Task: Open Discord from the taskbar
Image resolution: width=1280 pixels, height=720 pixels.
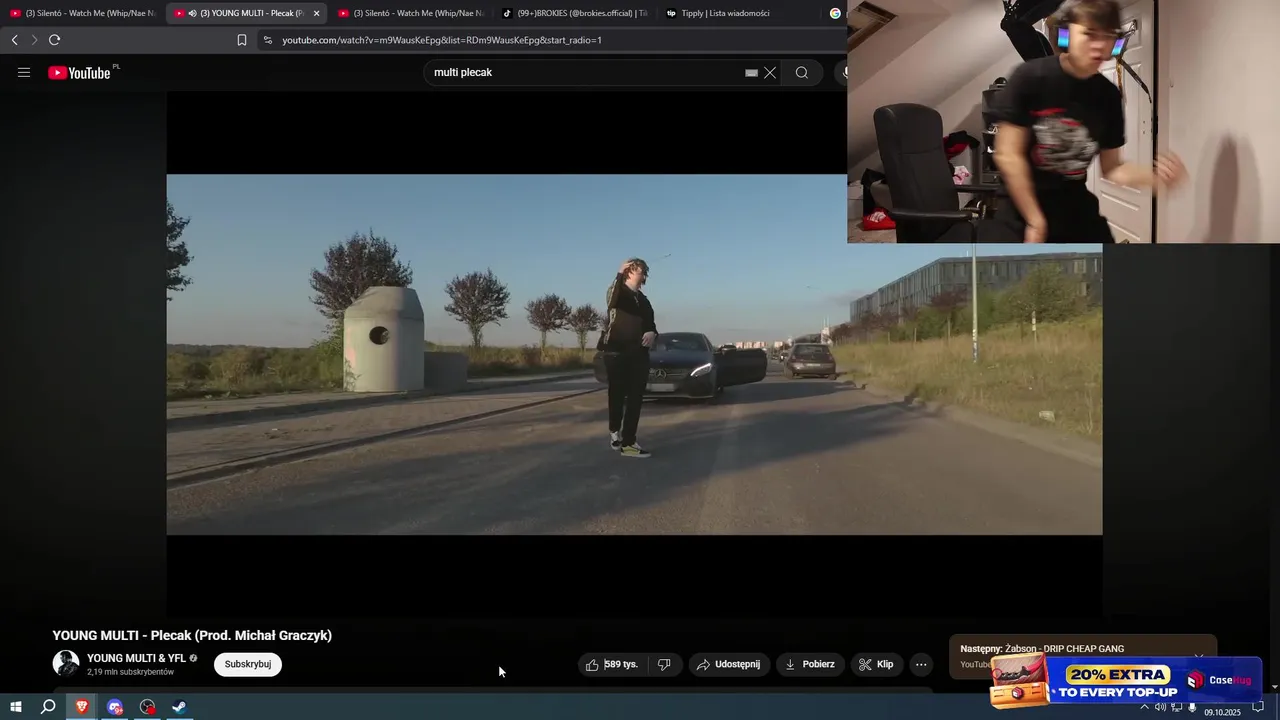Action: pyautogui.click(x=115, y=707)
